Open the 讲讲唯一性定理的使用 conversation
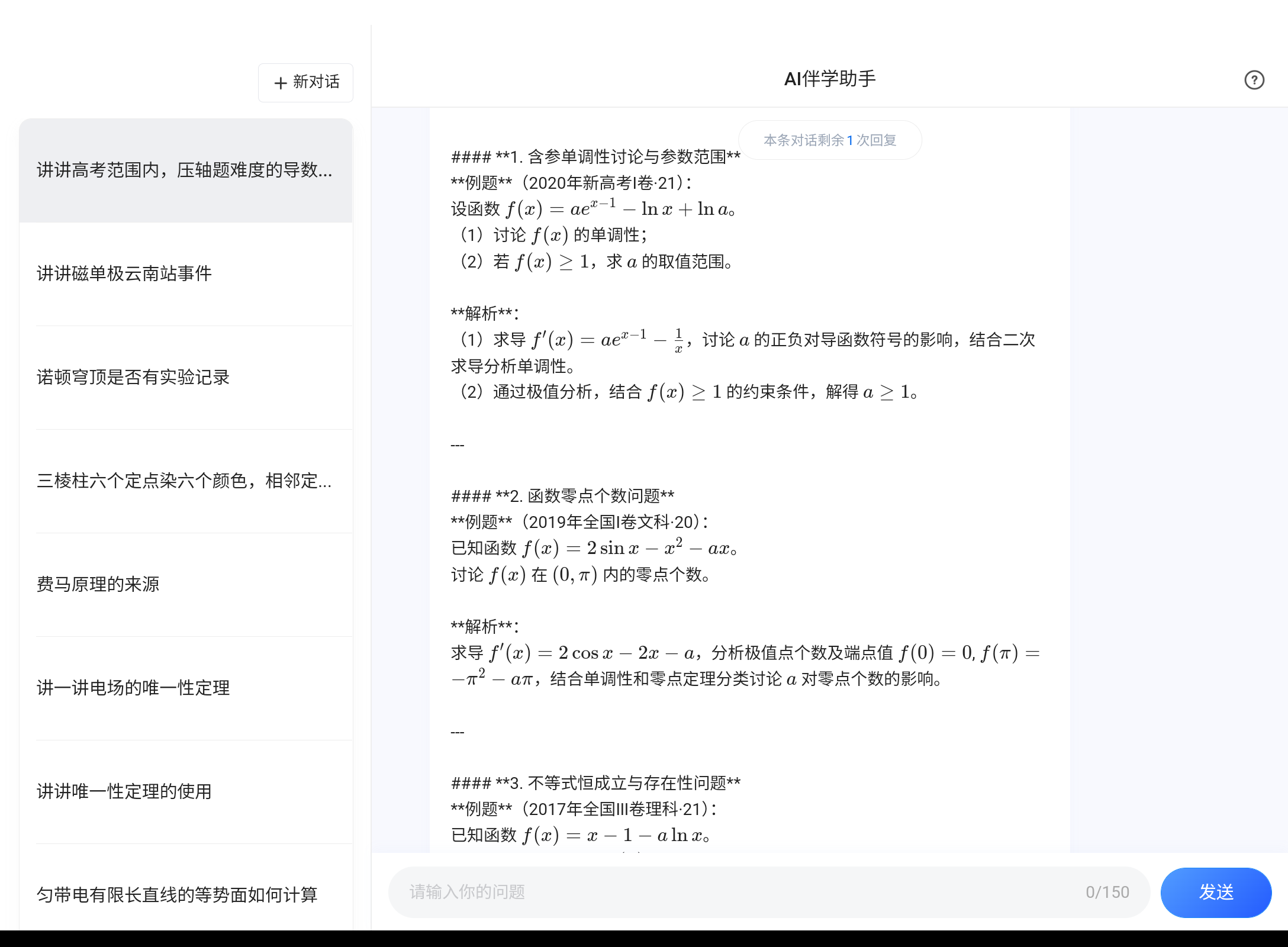The height and width of the screenshot is (947, 1288). pos(124,791)
